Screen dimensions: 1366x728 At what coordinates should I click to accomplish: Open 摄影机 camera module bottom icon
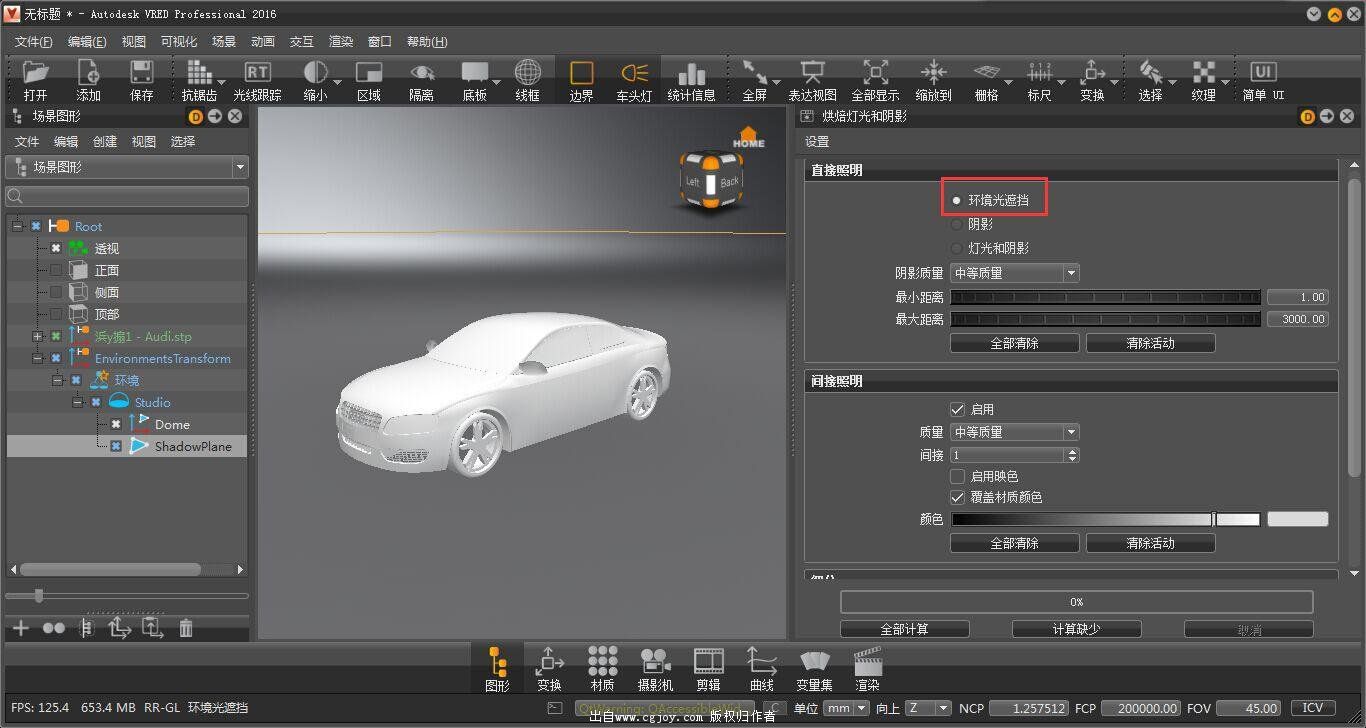[655, 661]
